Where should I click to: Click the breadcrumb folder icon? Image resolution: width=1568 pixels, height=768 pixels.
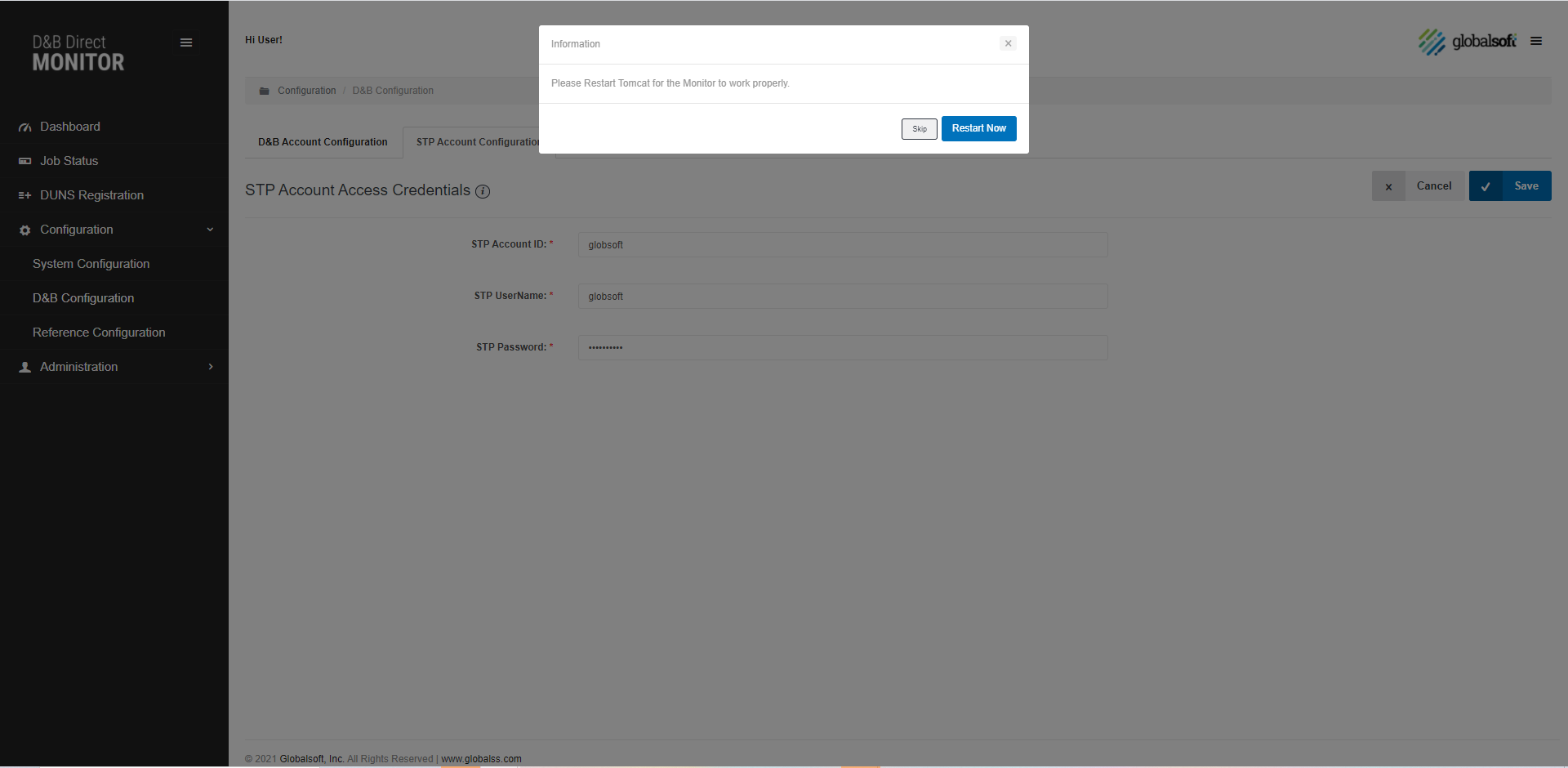264,91
